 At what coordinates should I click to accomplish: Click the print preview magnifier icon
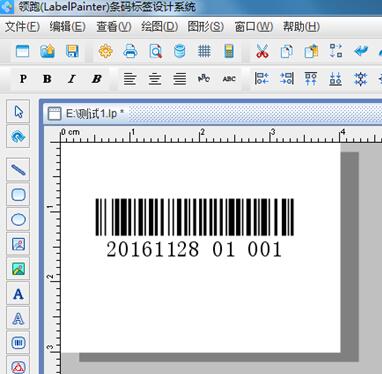point(155,51)
